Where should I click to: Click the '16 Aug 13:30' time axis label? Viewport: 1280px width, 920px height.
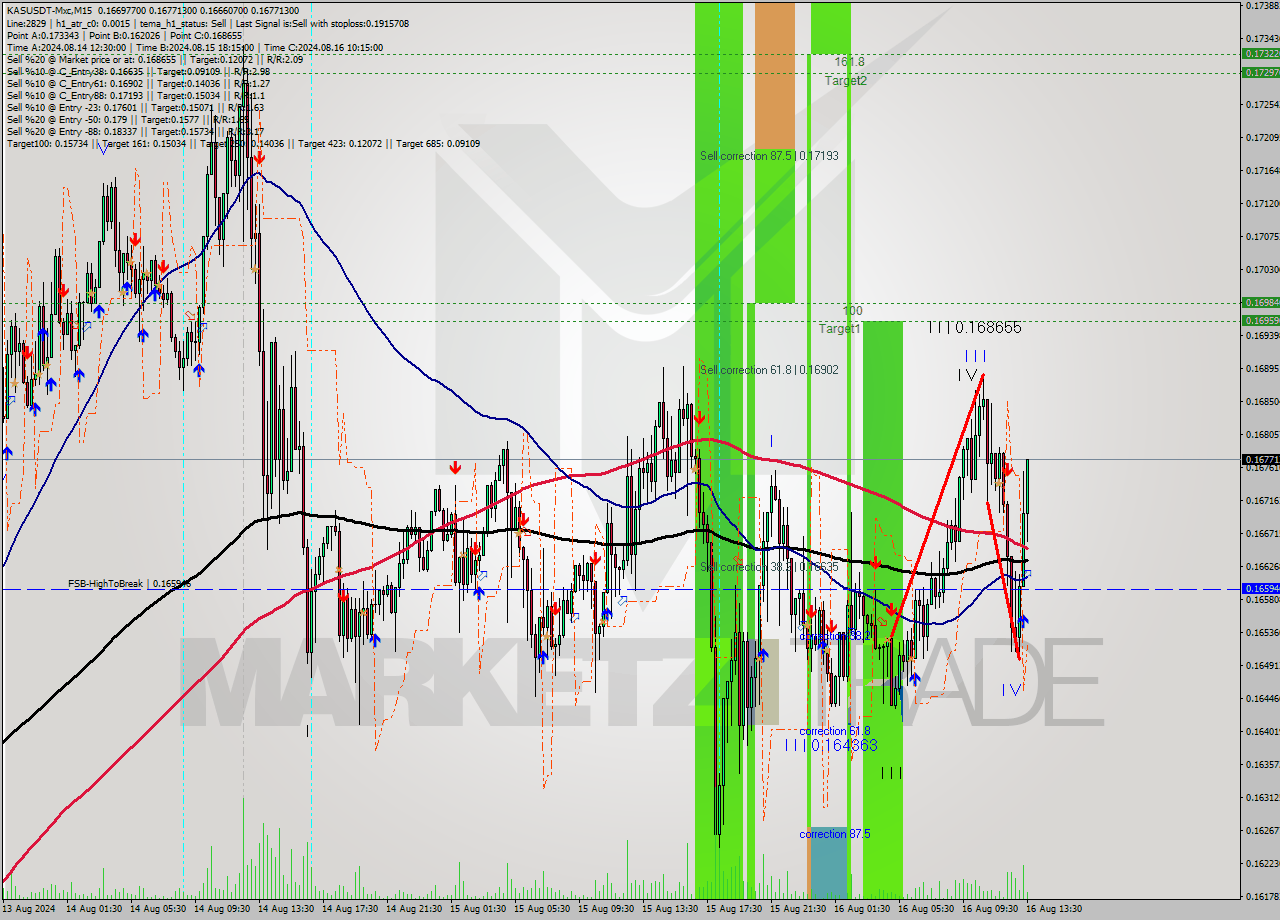click(1054, 909)
